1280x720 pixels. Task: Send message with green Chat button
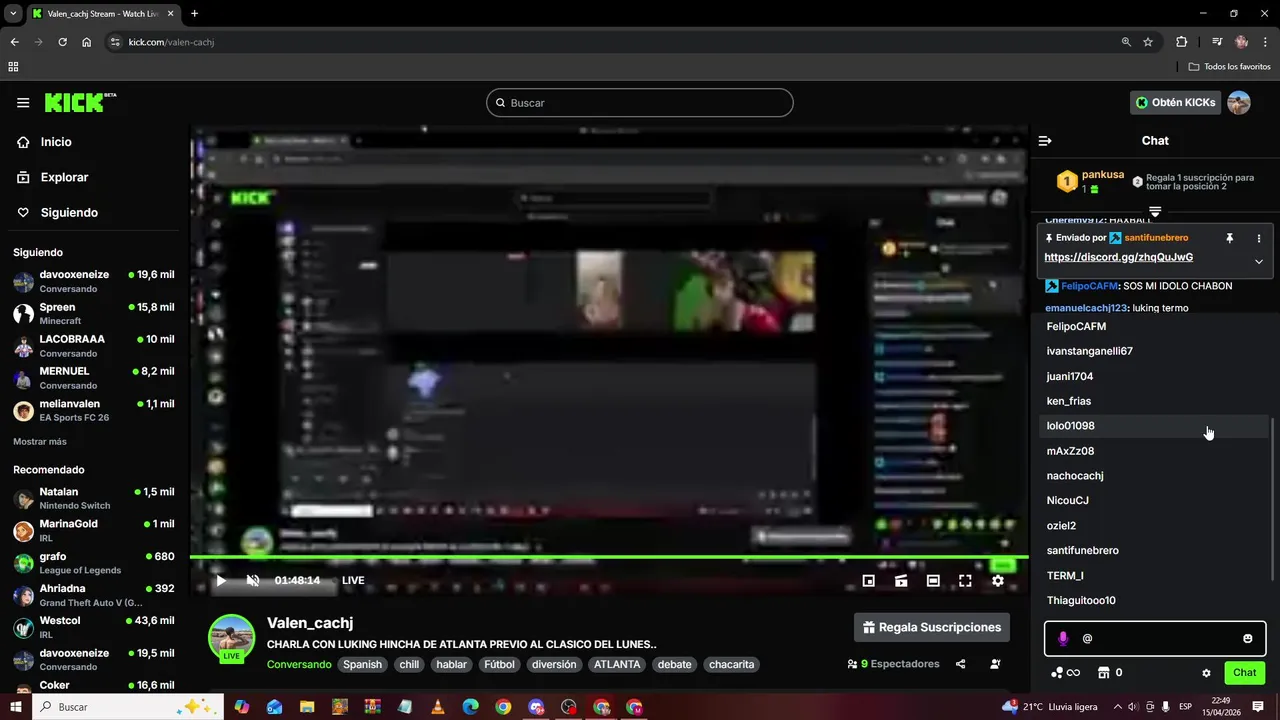1244,673
